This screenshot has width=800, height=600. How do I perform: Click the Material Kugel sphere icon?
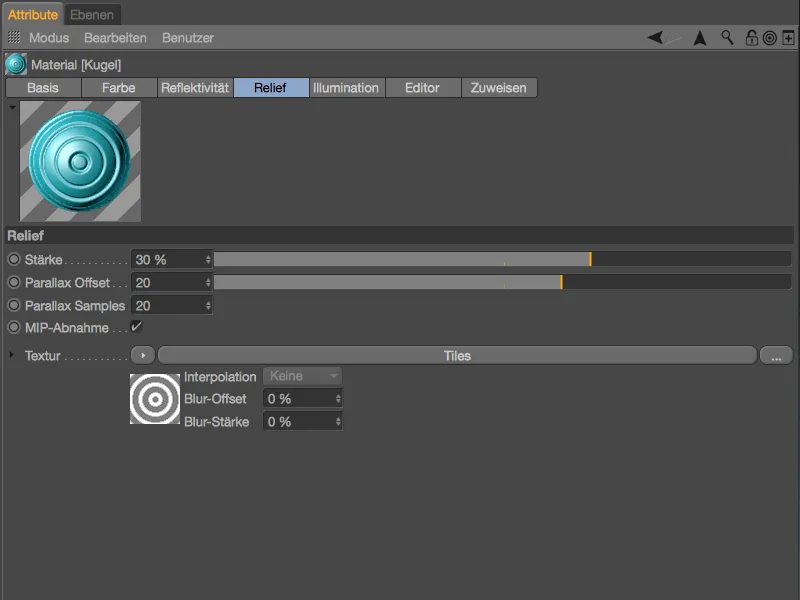(x=16, y=65)
